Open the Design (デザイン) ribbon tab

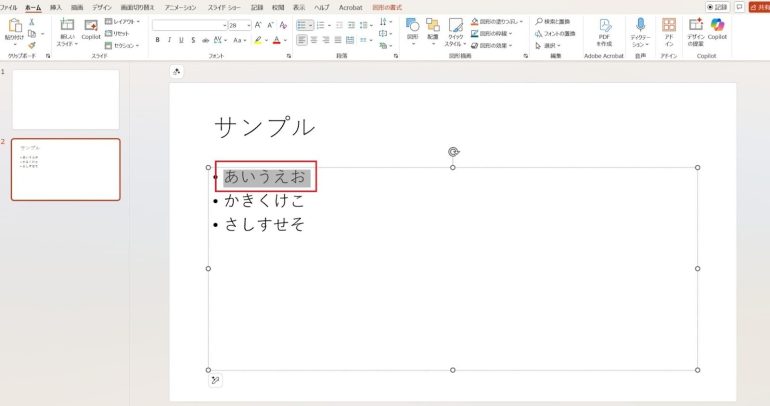click(101, 6)
